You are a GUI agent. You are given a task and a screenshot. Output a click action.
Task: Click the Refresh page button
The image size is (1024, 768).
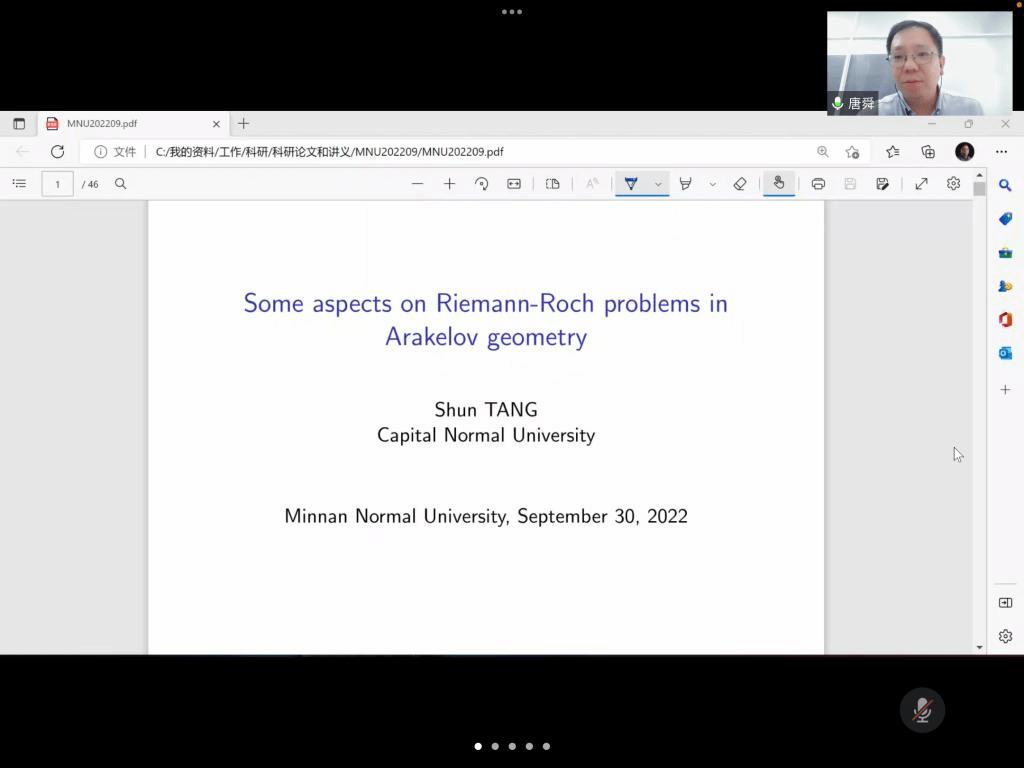(x=58, y=152)
